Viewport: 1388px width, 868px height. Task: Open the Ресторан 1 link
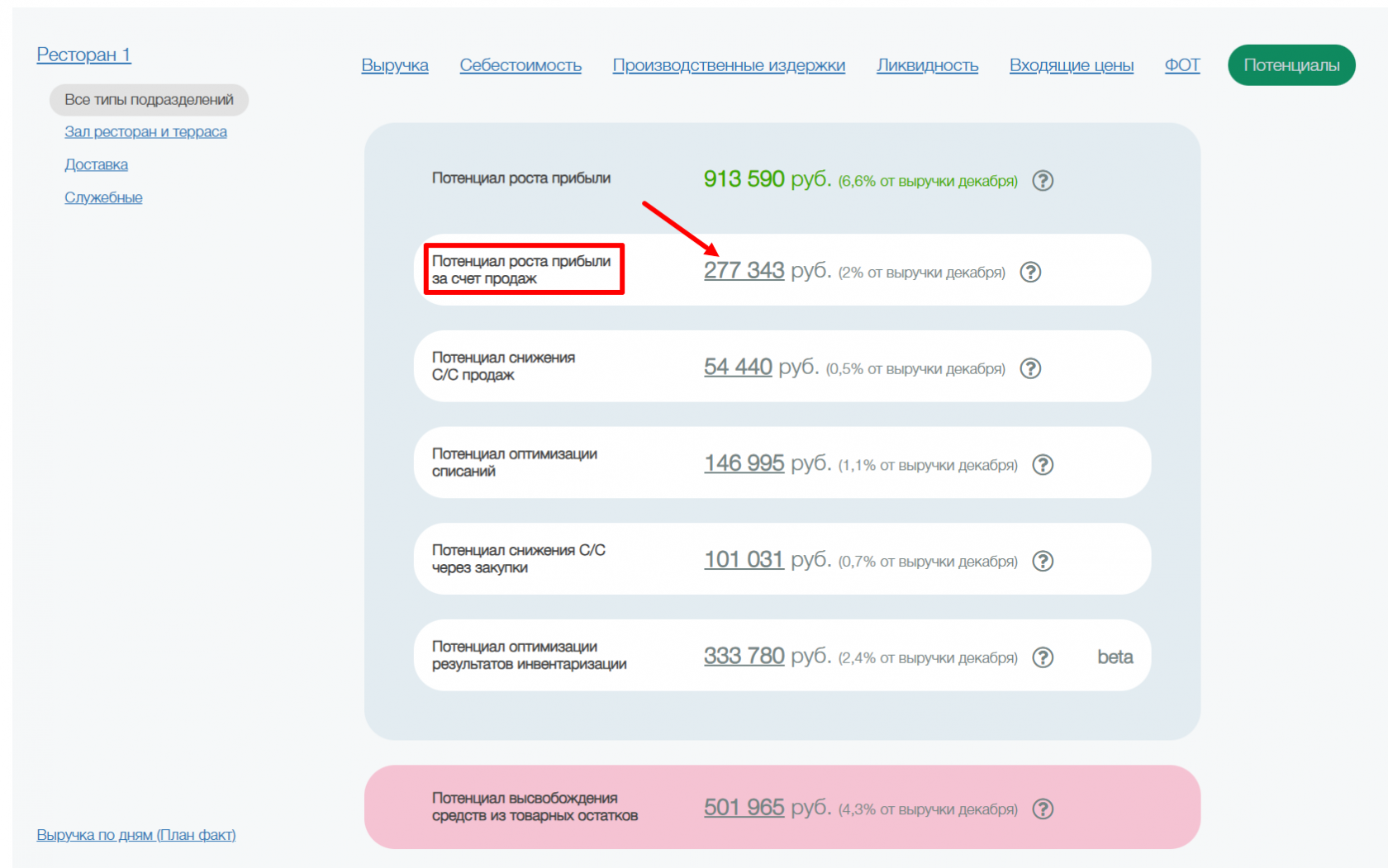83,55
